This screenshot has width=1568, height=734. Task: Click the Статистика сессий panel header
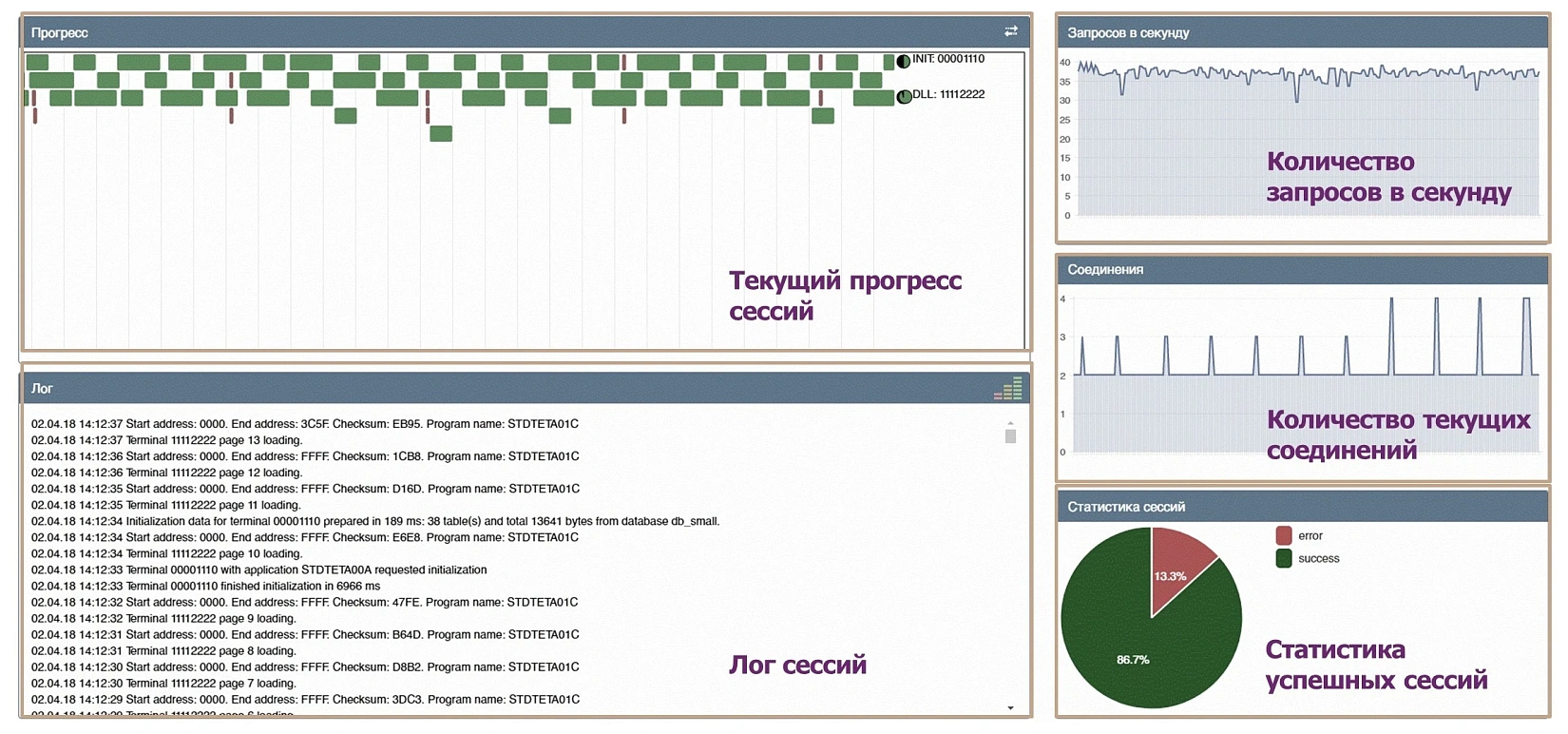(x=1126, y=507)
